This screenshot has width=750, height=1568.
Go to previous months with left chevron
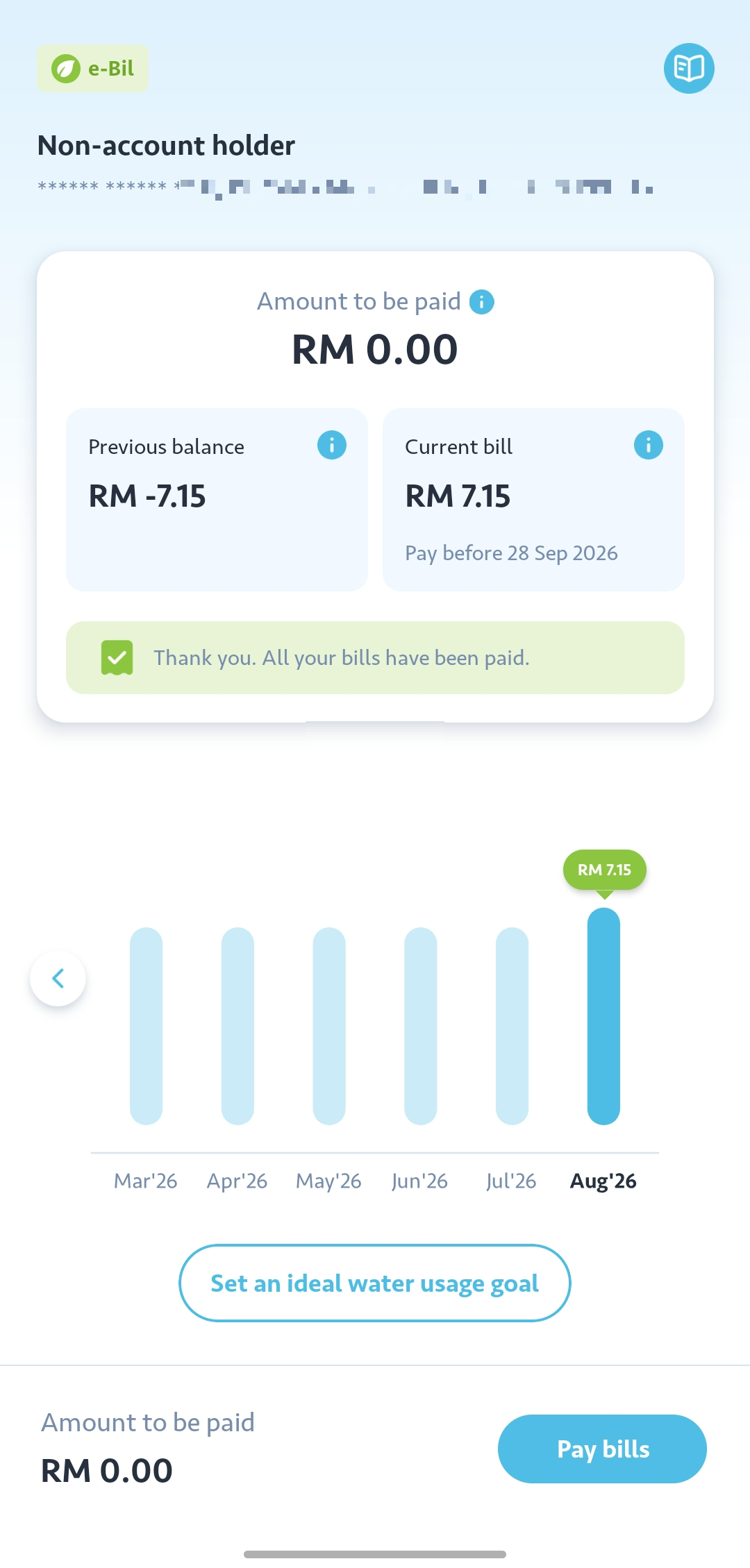point(58,978)
